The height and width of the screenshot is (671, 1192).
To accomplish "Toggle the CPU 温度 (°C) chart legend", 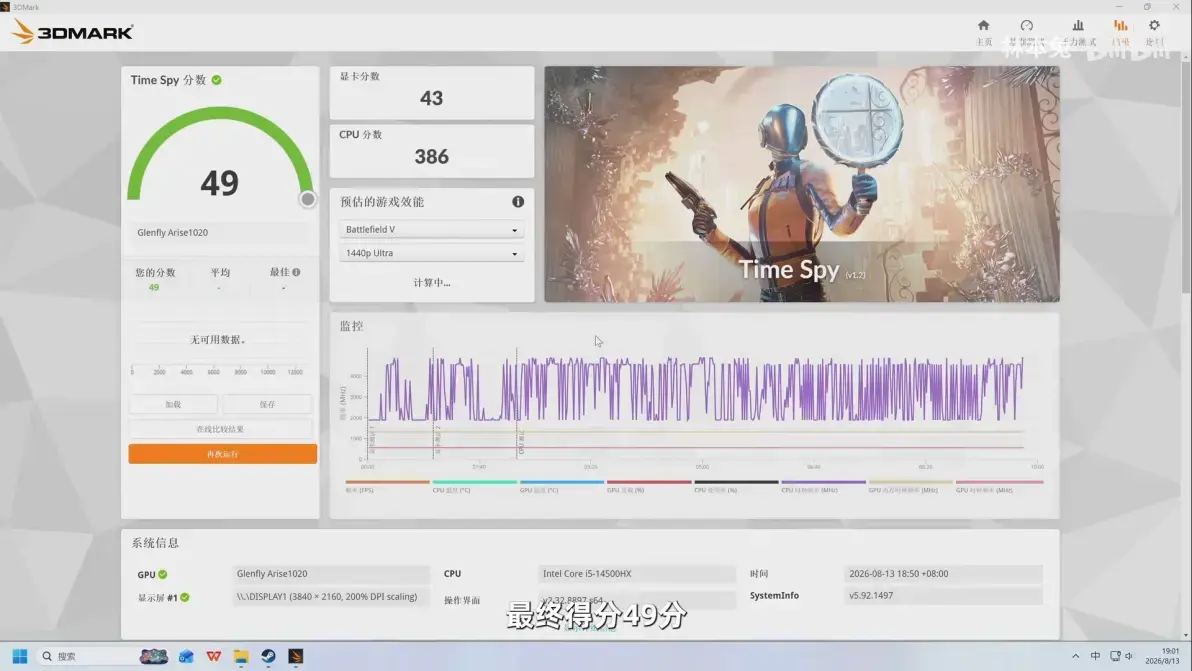I will [474, 486].
